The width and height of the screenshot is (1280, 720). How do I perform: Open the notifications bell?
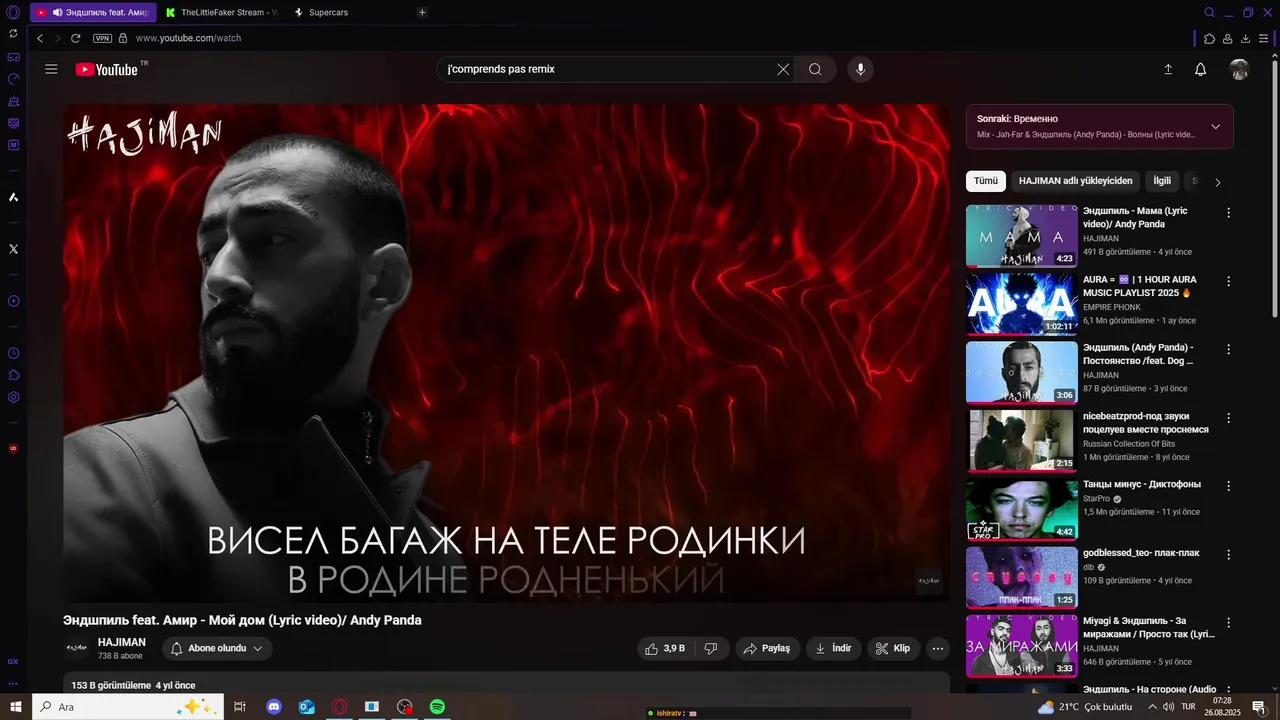(1201, 69)
